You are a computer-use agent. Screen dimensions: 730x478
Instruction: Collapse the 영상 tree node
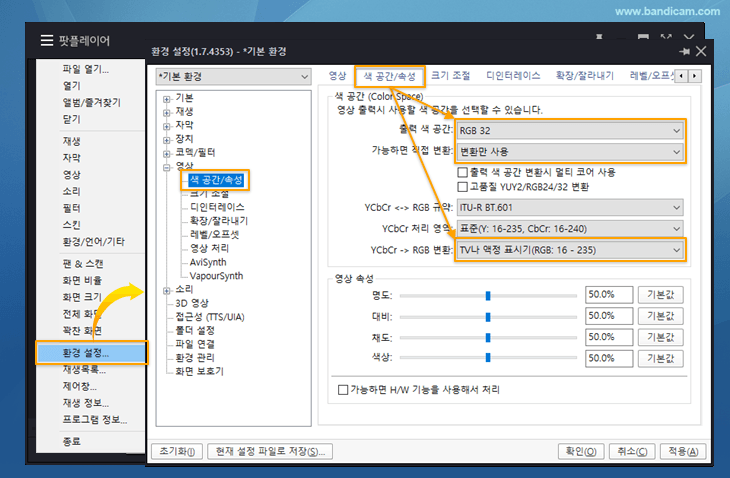click(x=166, y=167)
